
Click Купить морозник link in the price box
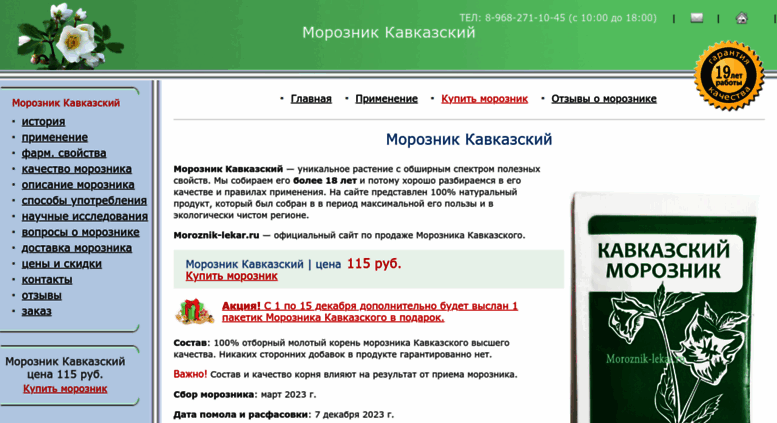(231, 276)
